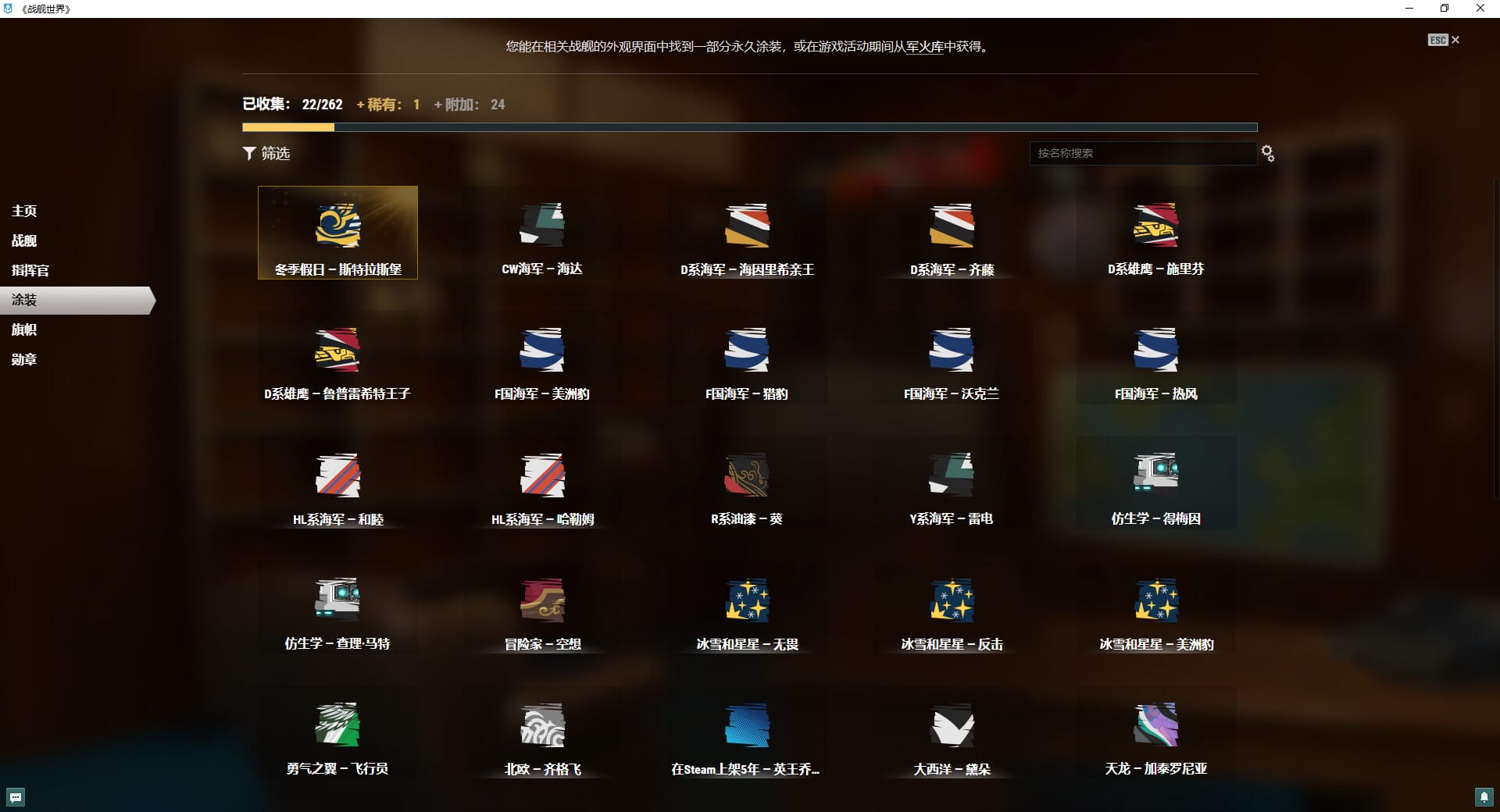Open the search settings gear icon
This screenshot has height=812, width=1500.
1268,154
